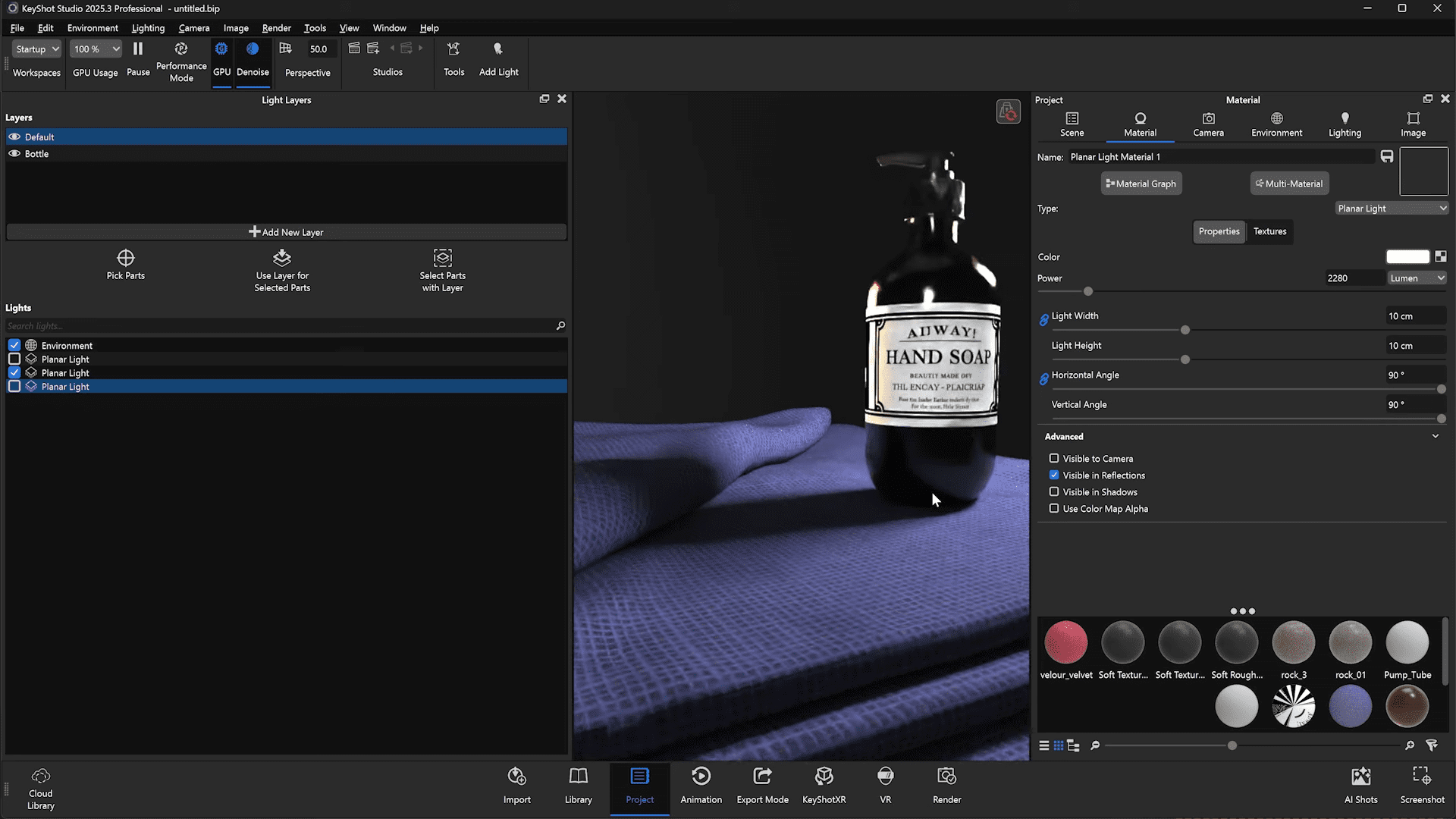Click the Pause render icon
The image size is (1456, 819).
click(x=138, y=49)
